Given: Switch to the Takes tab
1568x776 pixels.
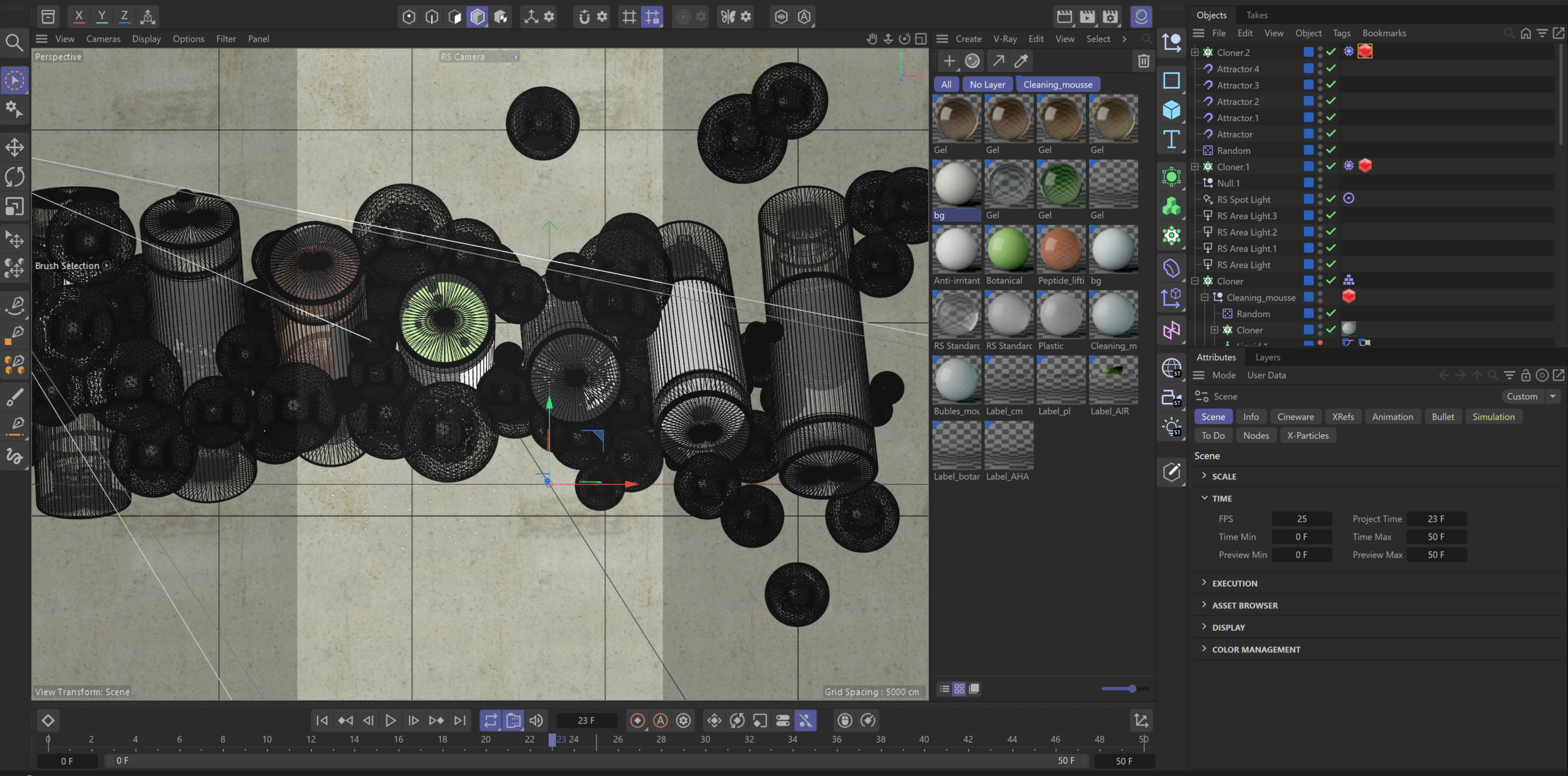Looking at the screenshot, I should click(x=1256, y=15).
